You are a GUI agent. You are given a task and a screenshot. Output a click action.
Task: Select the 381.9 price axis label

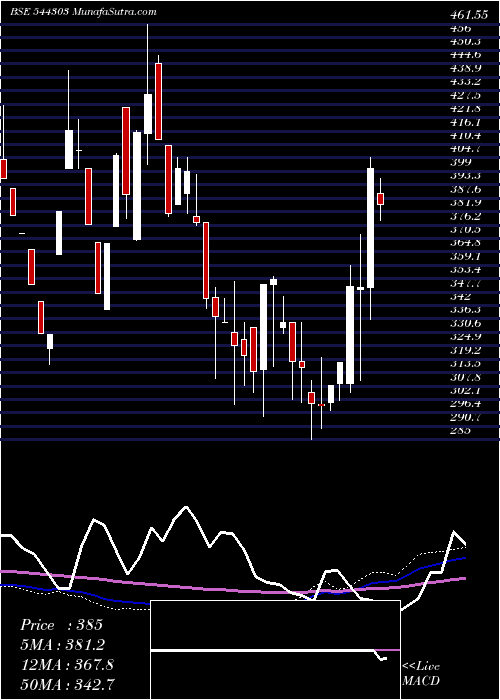[466, 202]
